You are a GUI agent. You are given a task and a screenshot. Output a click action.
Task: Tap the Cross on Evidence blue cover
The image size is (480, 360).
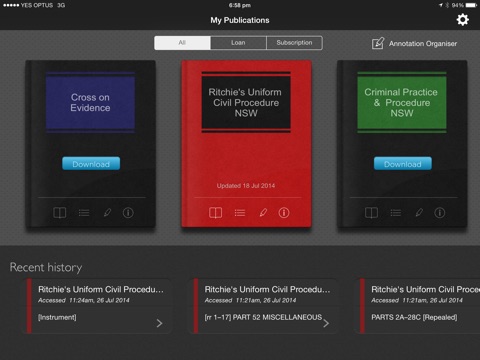(90, 102)
